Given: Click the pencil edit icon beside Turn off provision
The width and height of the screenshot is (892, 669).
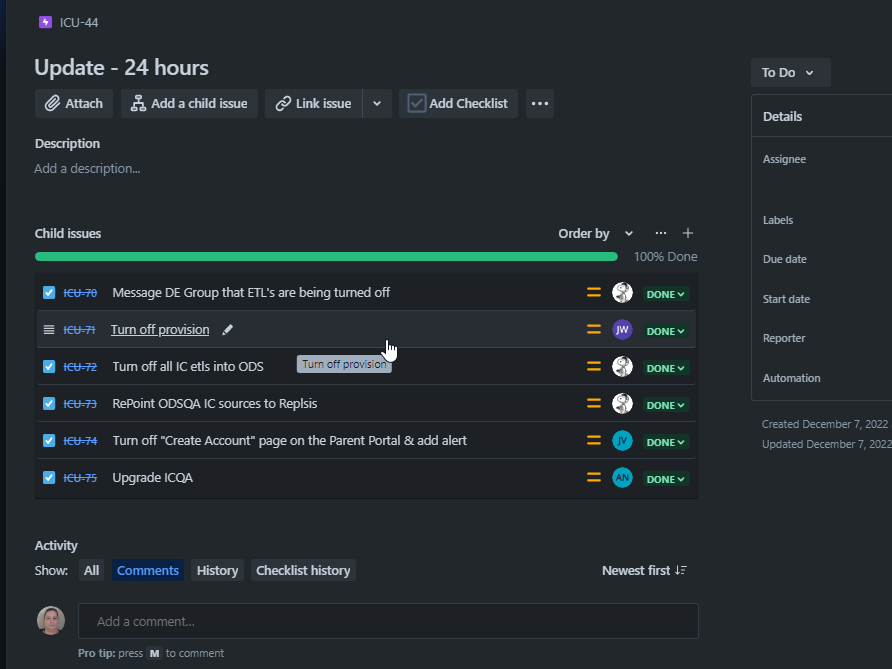Looking at the screenshot, I should 228,330.
